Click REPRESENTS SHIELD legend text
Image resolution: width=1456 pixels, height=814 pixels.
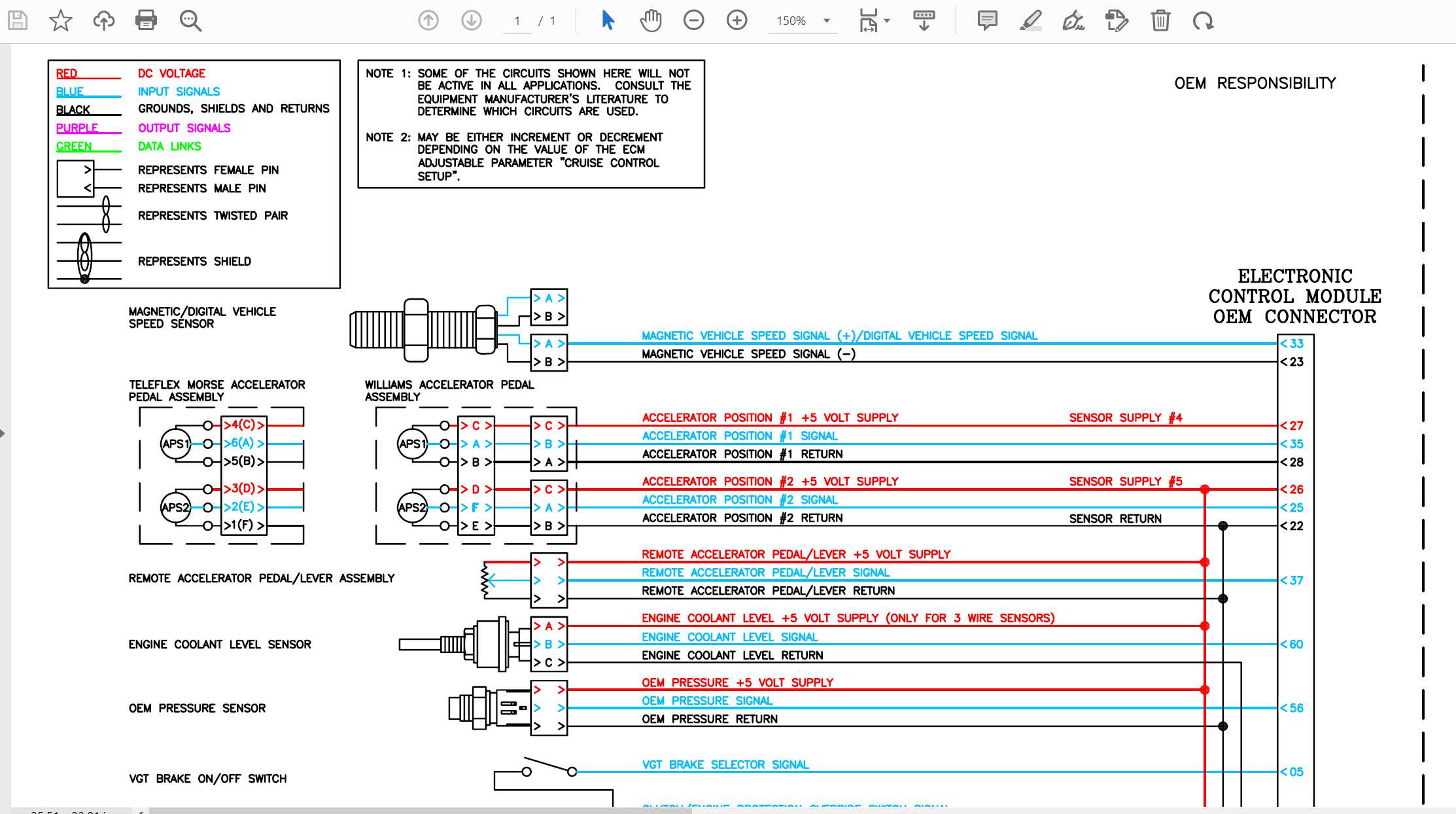pyautogui.click(x=194, y=261)
